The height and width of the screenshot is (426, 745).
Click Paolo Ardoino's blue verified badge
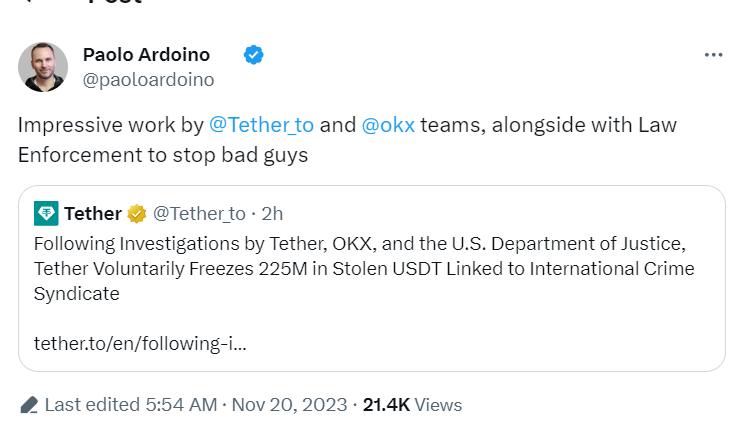pyautogui.click(x=254, y=55)
